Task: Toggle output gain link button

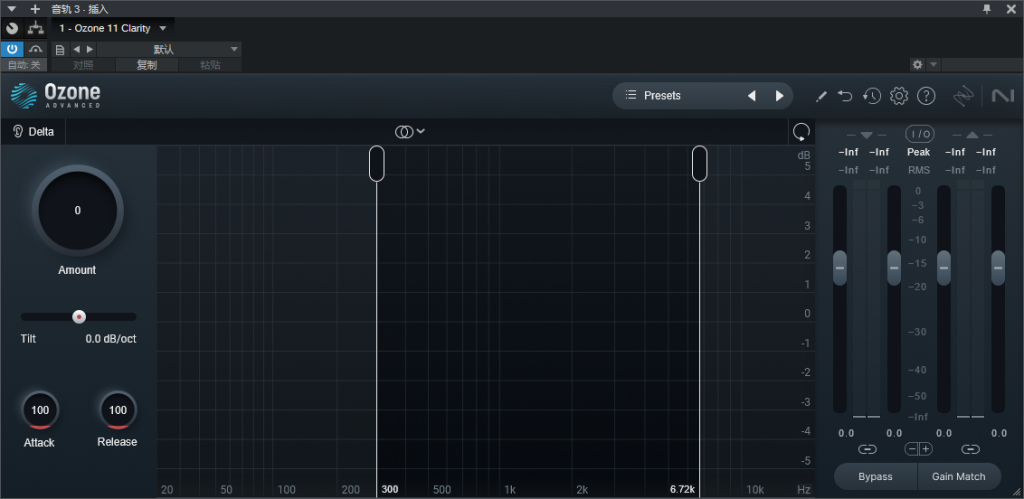Action: click(970, 449)
